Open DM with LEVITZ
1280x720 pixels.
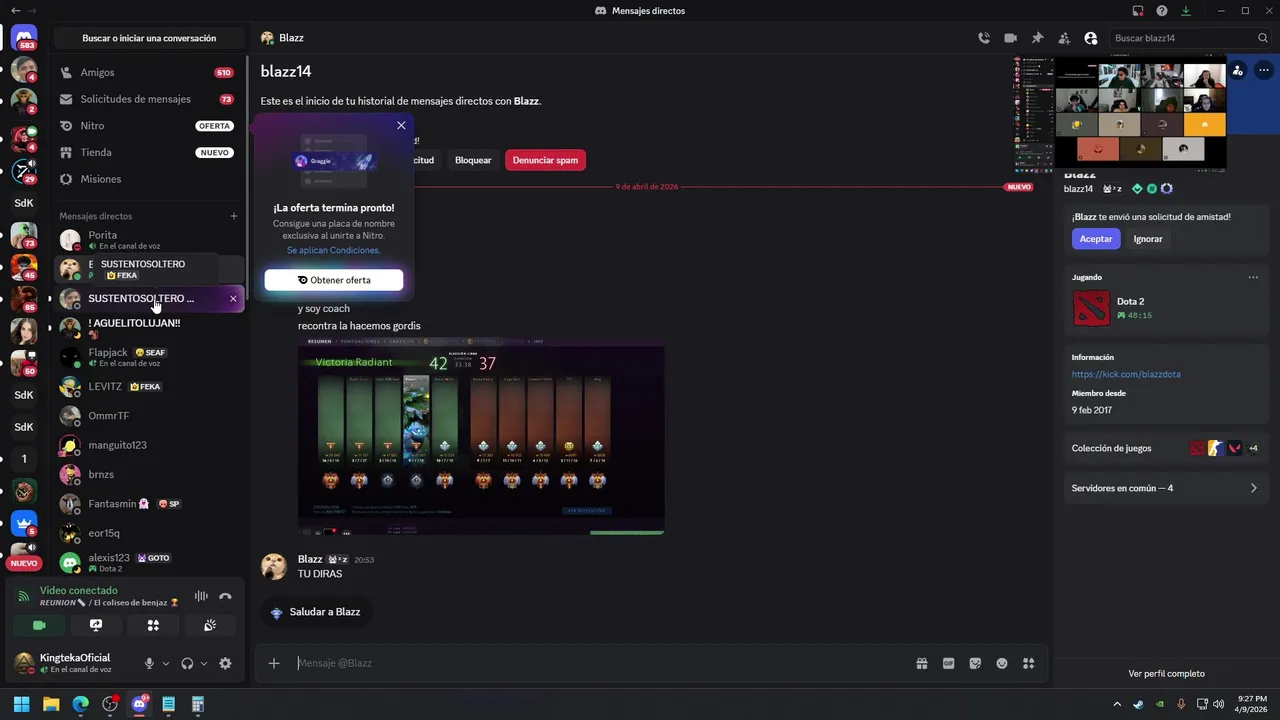(146, 386)
